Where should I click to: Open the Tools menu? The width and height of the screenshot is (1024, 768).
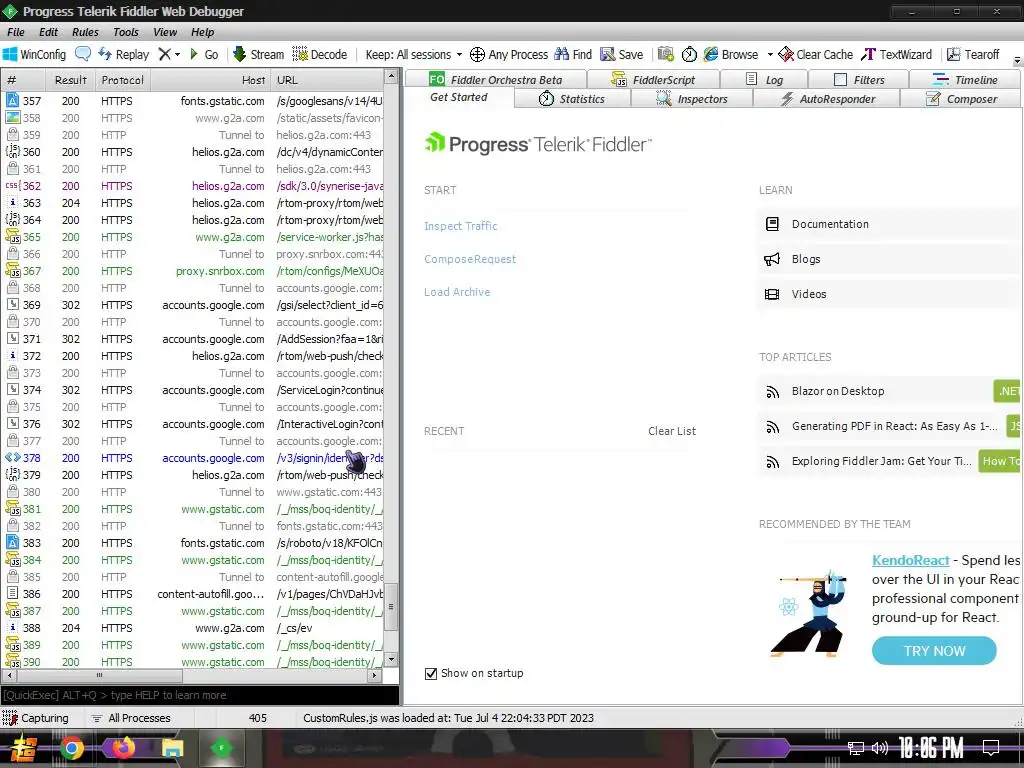coord(125,32)
